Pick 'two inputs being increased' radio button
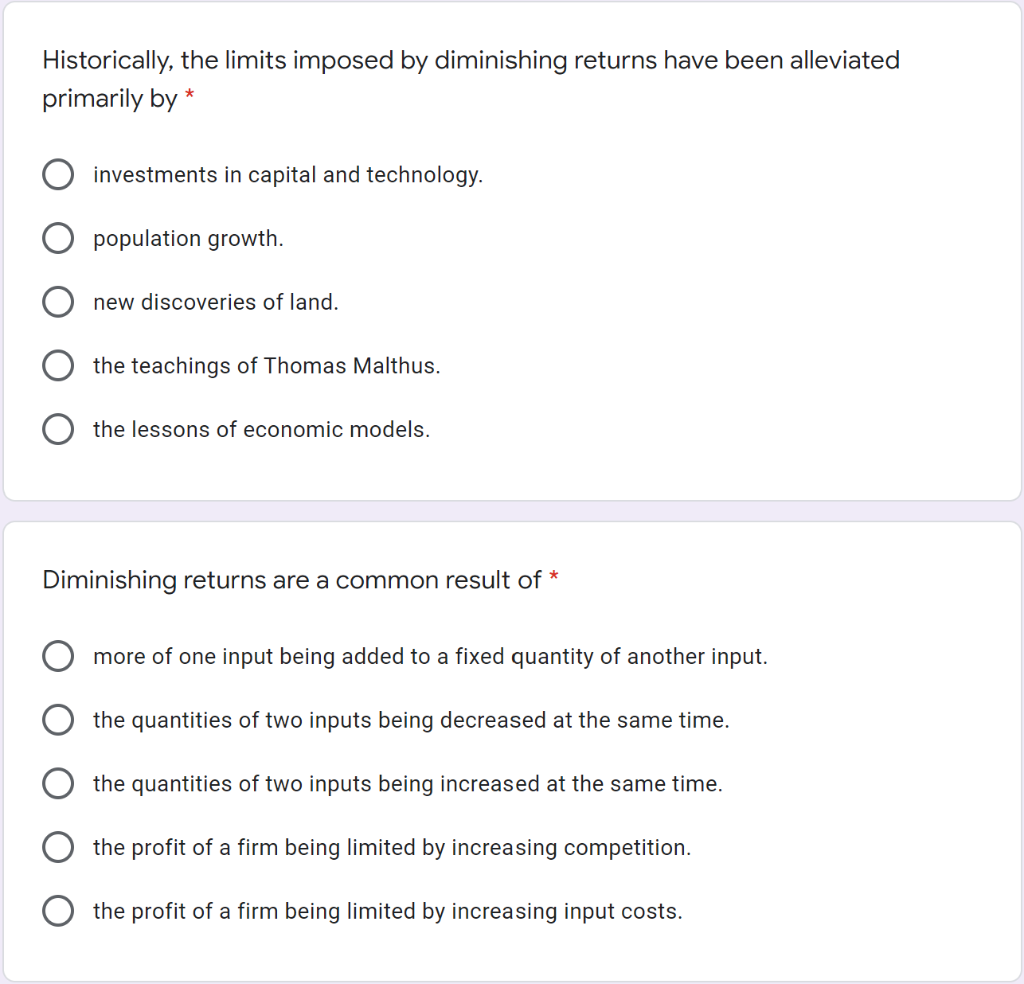This screenshot has height=984, width=1024. (x=58, y=784)
